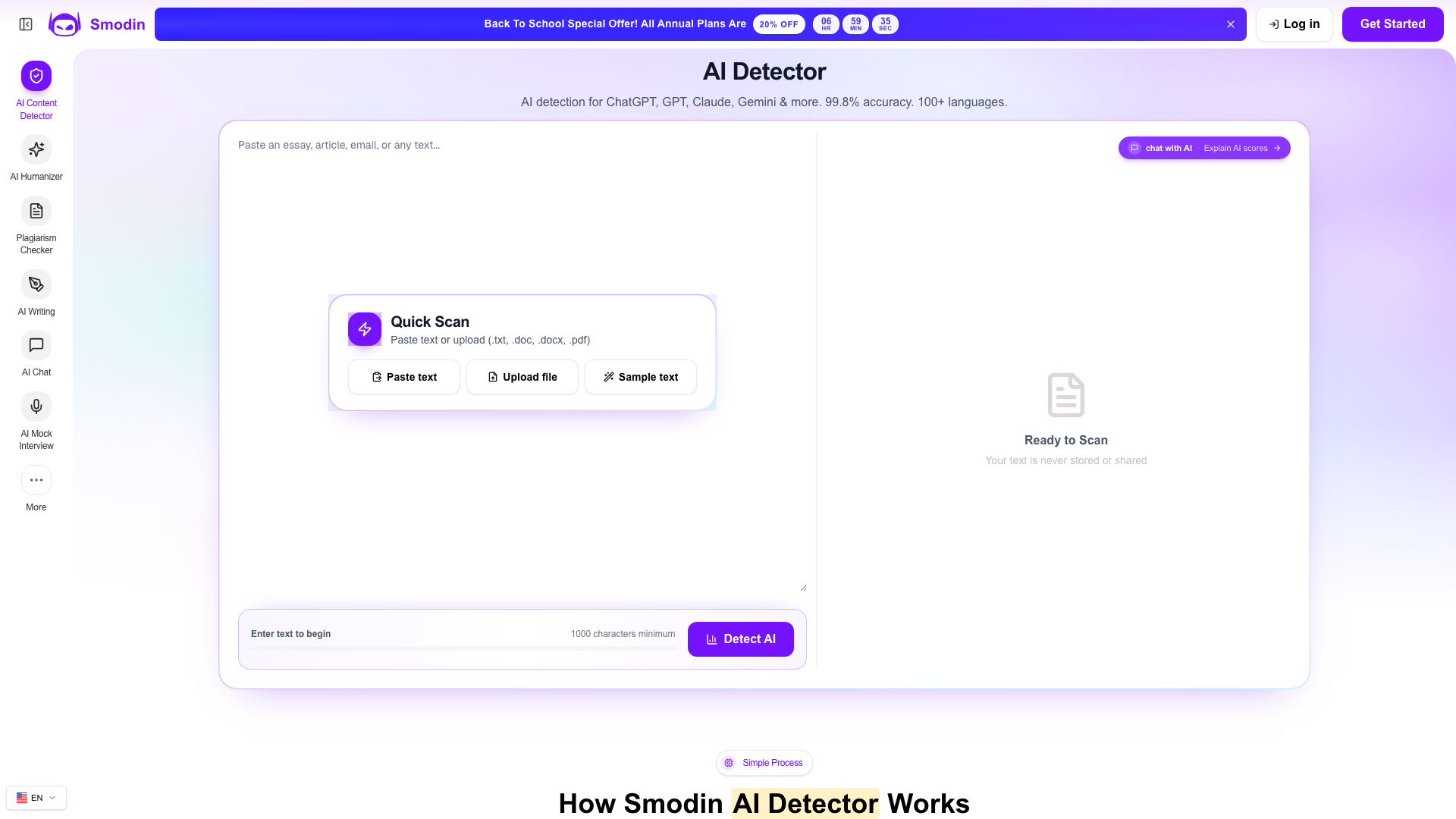Click the Log in button
Viewport: 1456px width, 819px height.
[x=1294, y=24]
